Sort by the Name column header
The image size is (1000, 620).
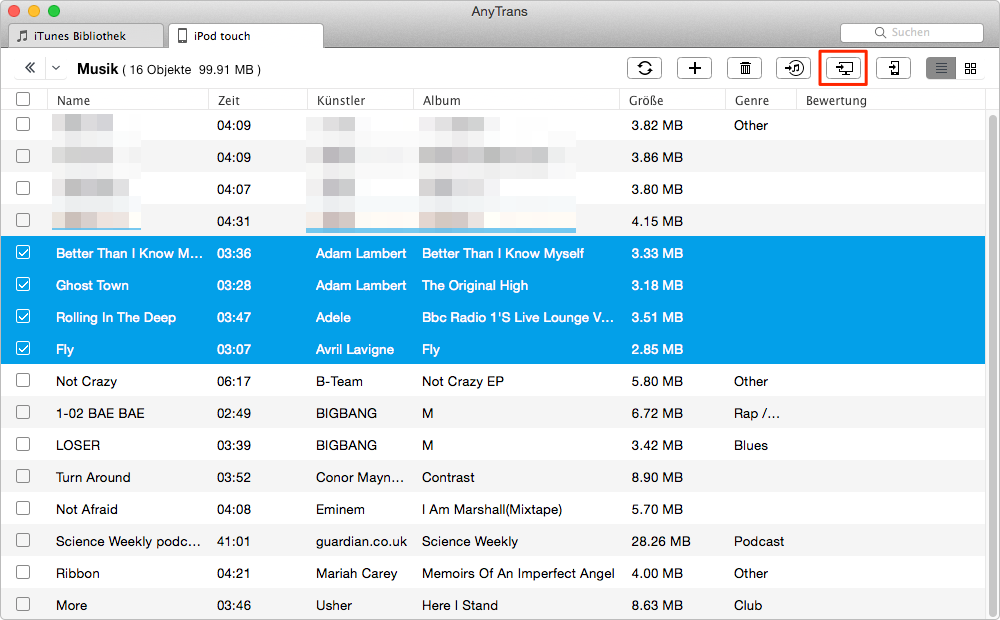[128, 100]
